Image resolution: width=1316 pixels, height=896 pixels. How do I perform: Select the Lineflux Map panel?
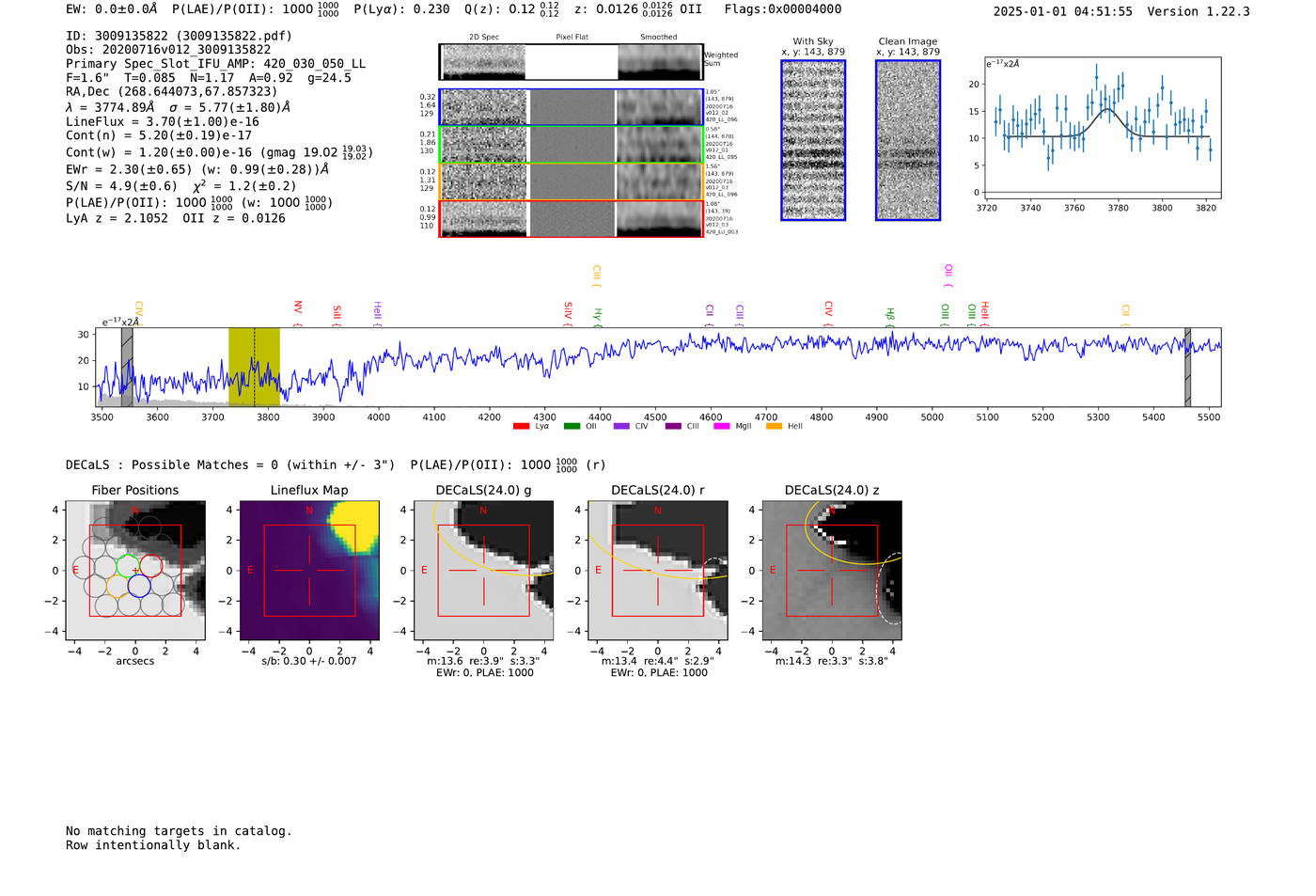pyautogui.click(x=309, y=571)
